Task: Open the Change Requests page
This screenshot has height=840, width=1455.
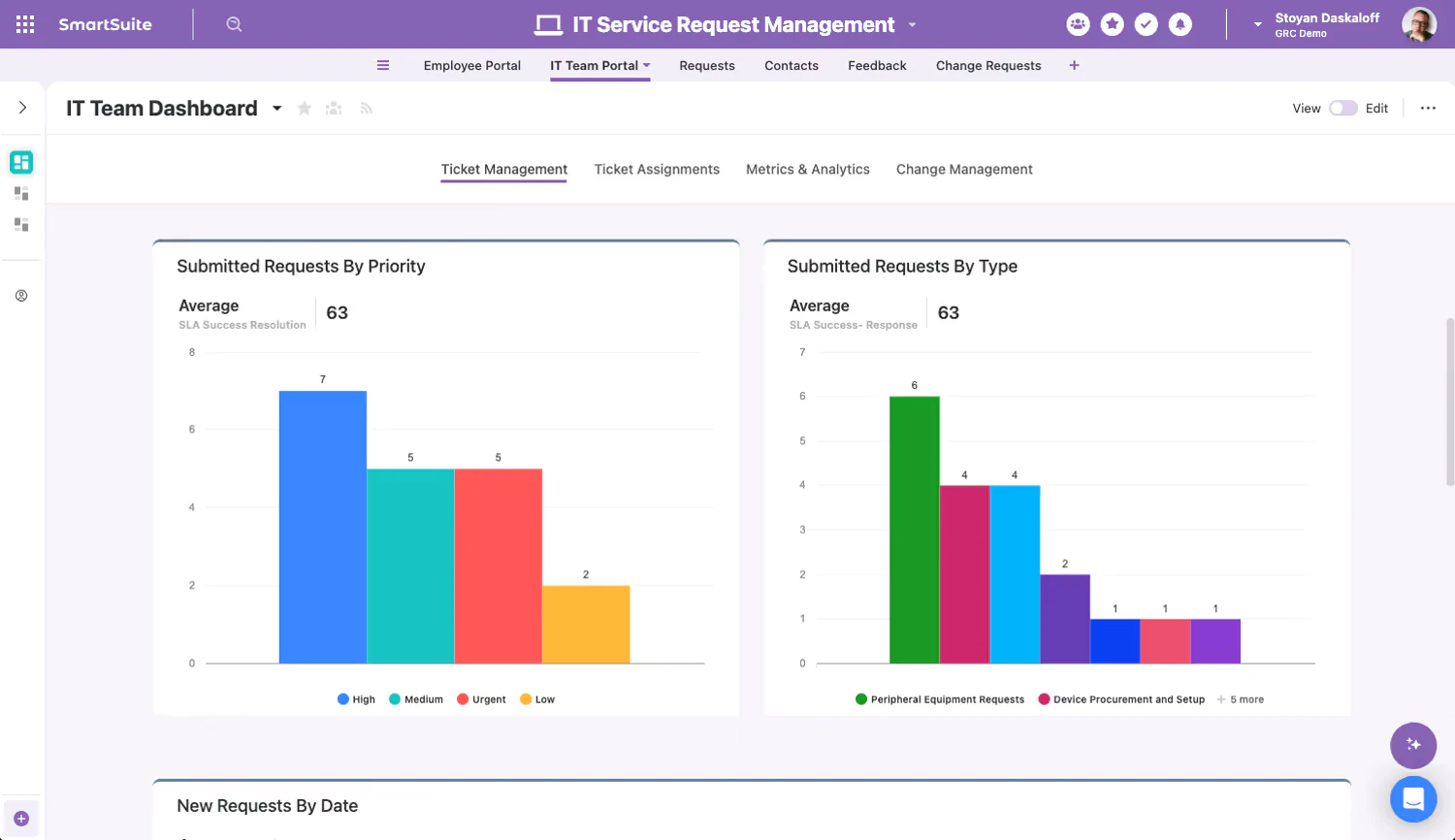Action: [x=987, y=65]
